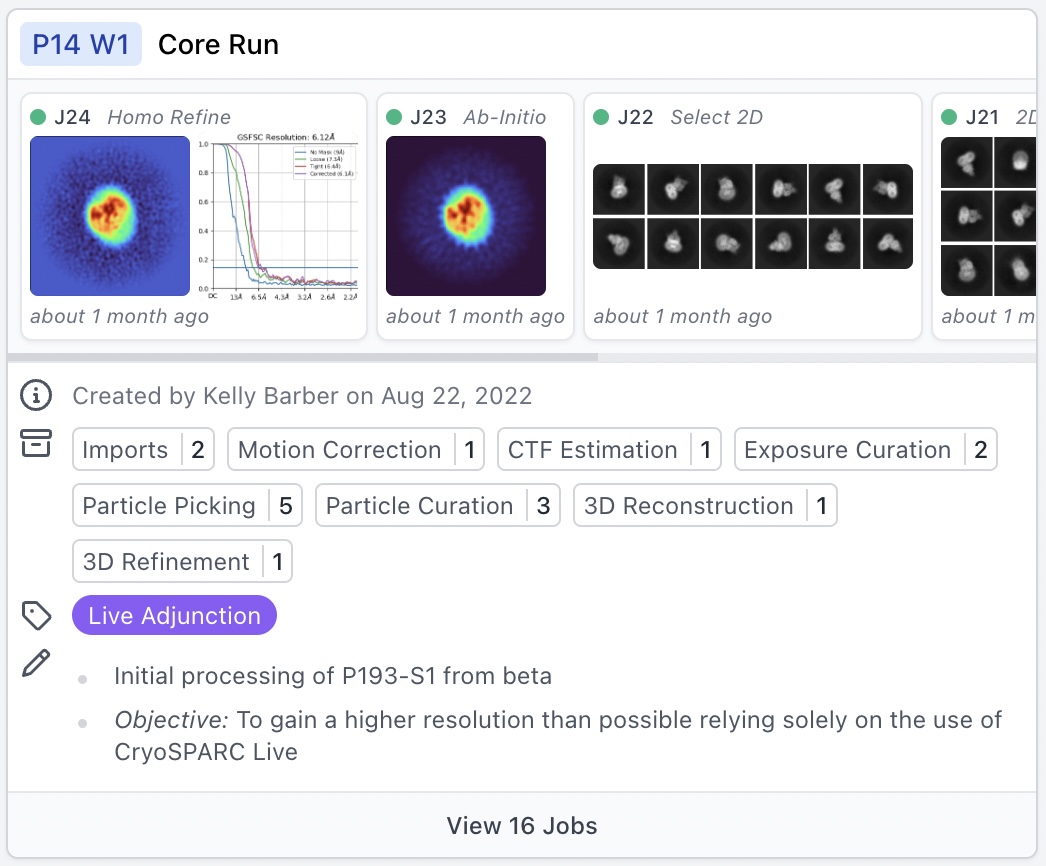Select the Live Adjunction tag
Screen dimensions: 1046x866
click(174, 616)
